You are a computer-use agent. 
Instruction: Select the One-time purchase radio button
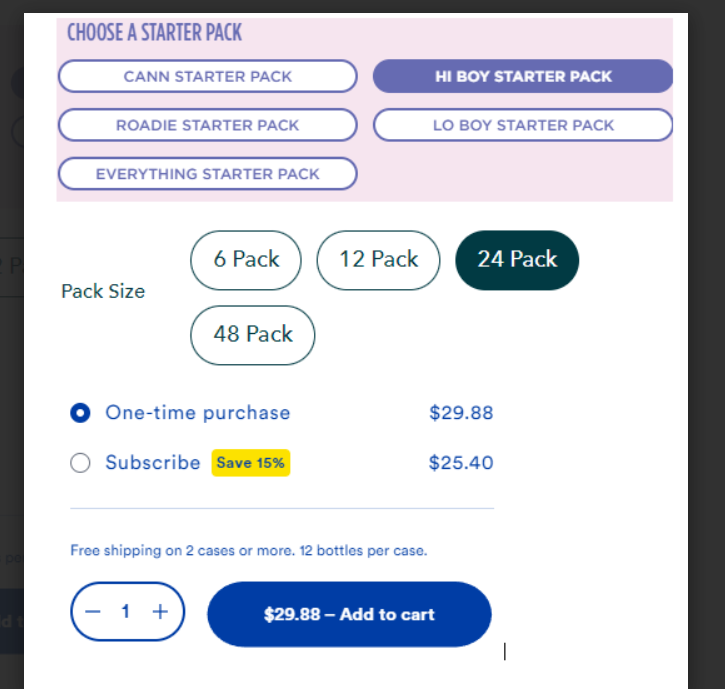point(80,412)
